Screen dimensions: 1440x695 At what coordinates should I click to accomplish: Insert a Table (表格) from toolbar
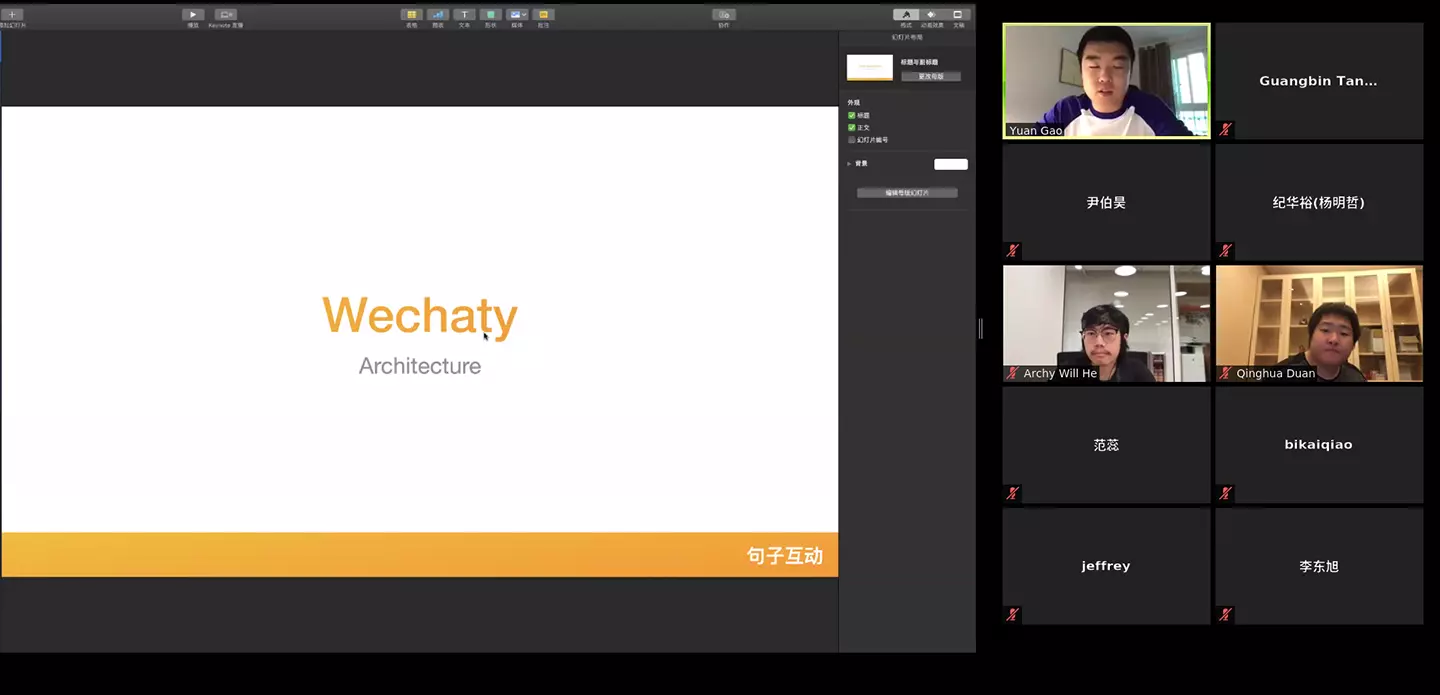(411, 15)
